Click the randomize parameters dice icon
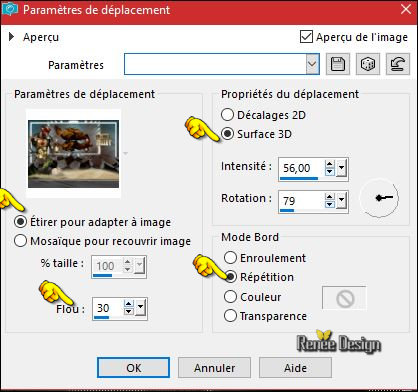Viewport: 418px width, 392px height. tap(368, 64)
